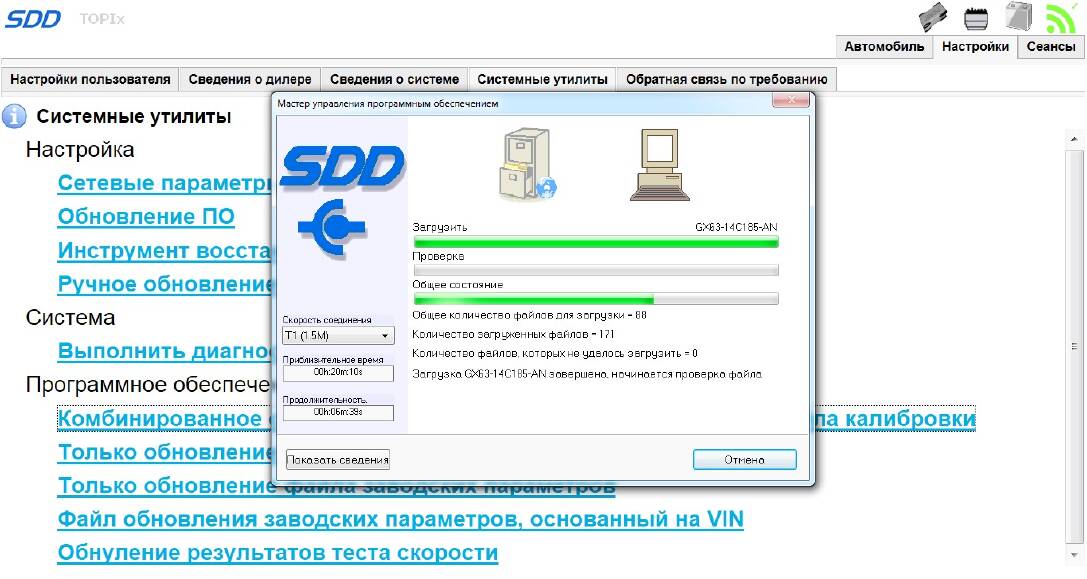Screen dimensions: 1087x579
Task: Click the Загрузка GX63-14C185-AN завершена status message
Action: [x=587, y=374]
